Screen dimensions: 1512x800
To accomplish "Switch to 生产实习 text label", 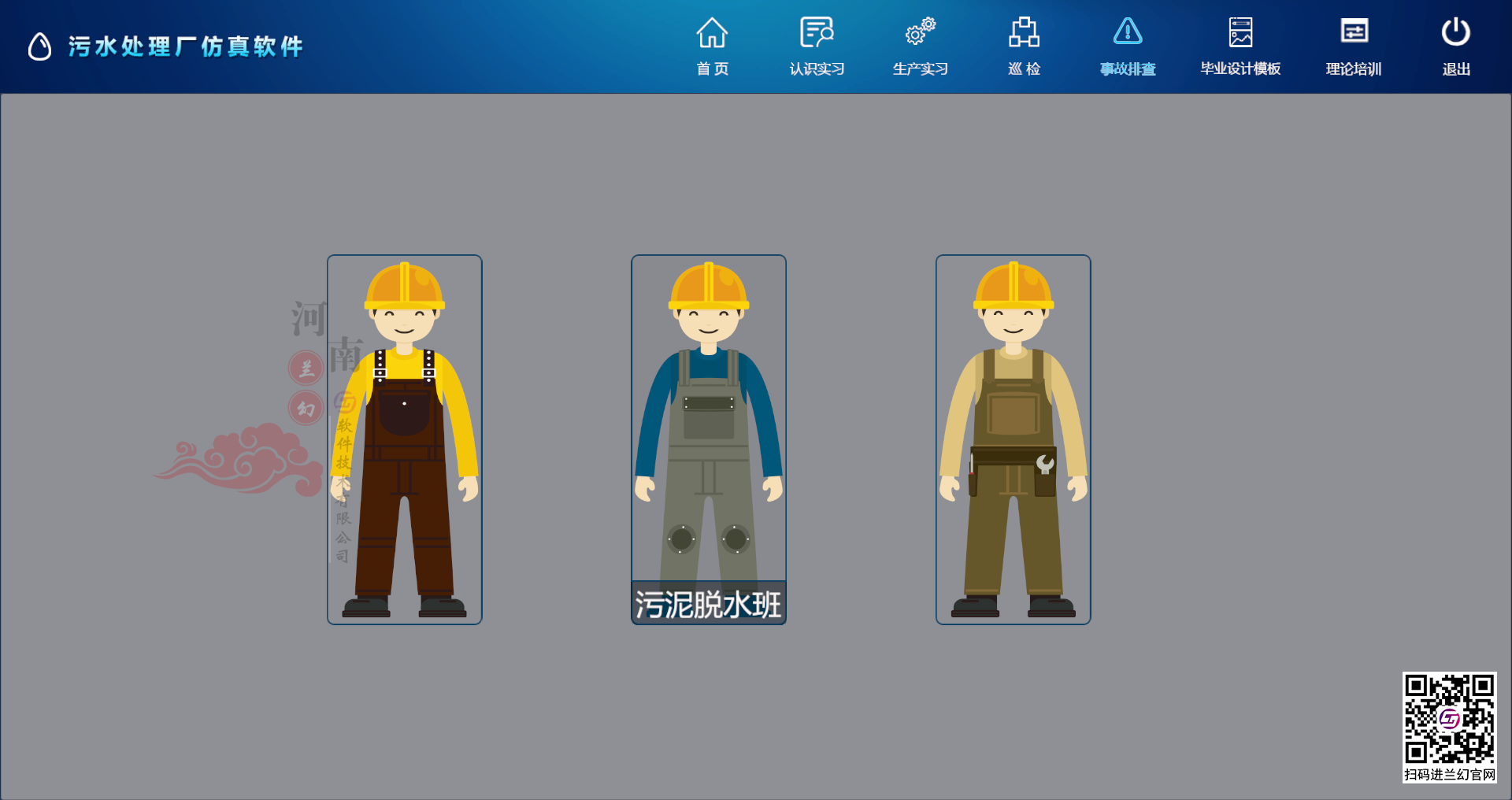I will 920,69.
